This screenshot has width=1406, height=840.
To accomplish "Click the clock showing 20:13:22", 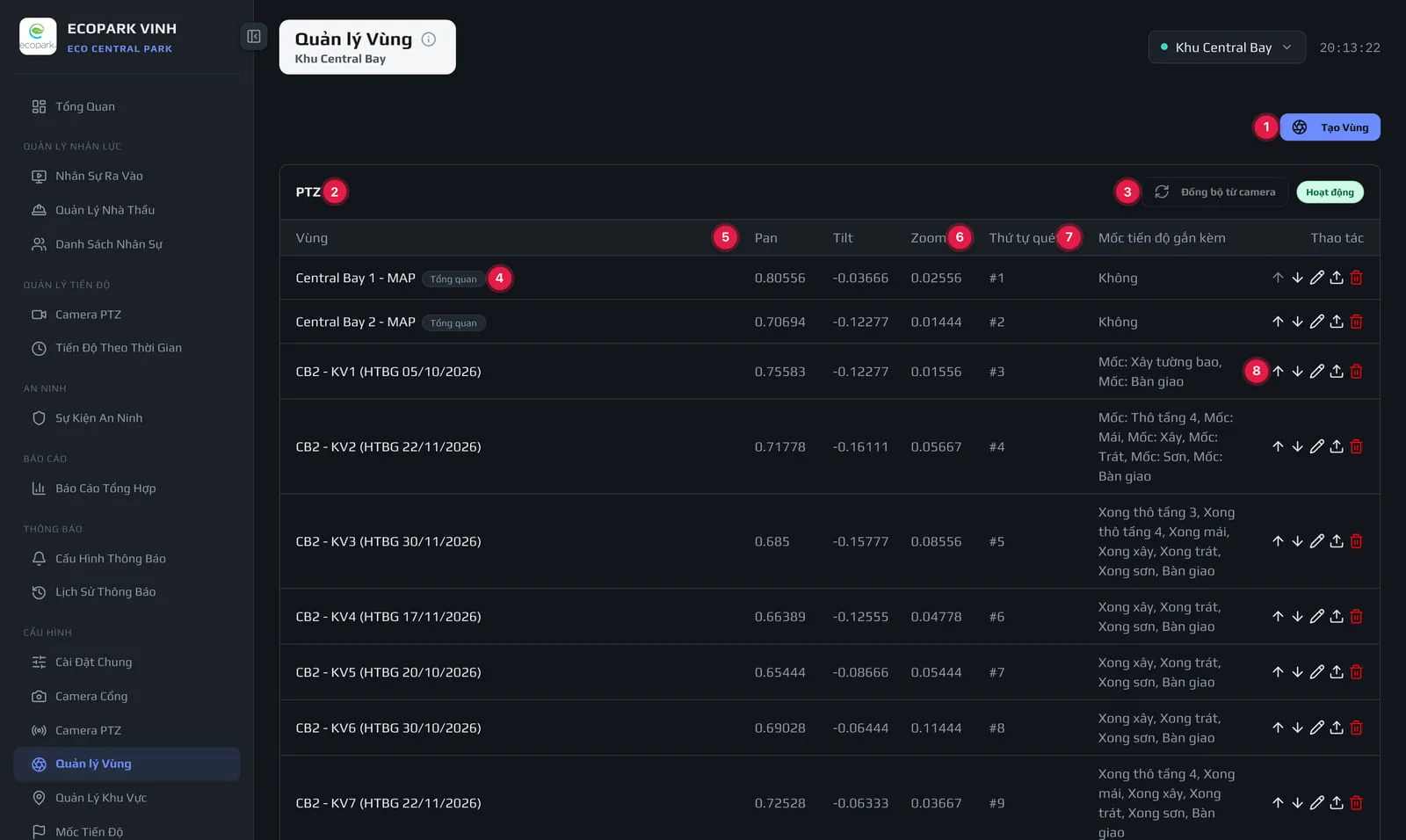I will click(1350, 47).
